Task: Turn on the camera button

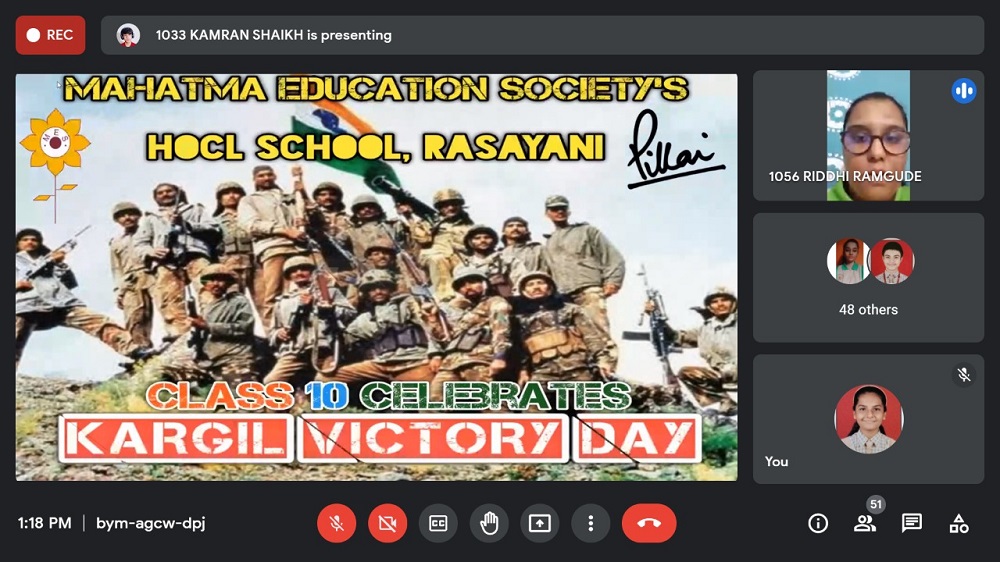Action: coord(387,523)
